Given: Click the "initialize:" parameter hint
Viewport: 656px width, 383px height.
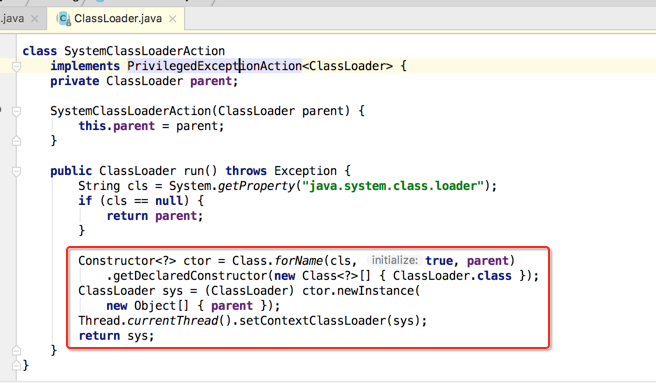Looking at the screenshot, I should pos(395,260).
